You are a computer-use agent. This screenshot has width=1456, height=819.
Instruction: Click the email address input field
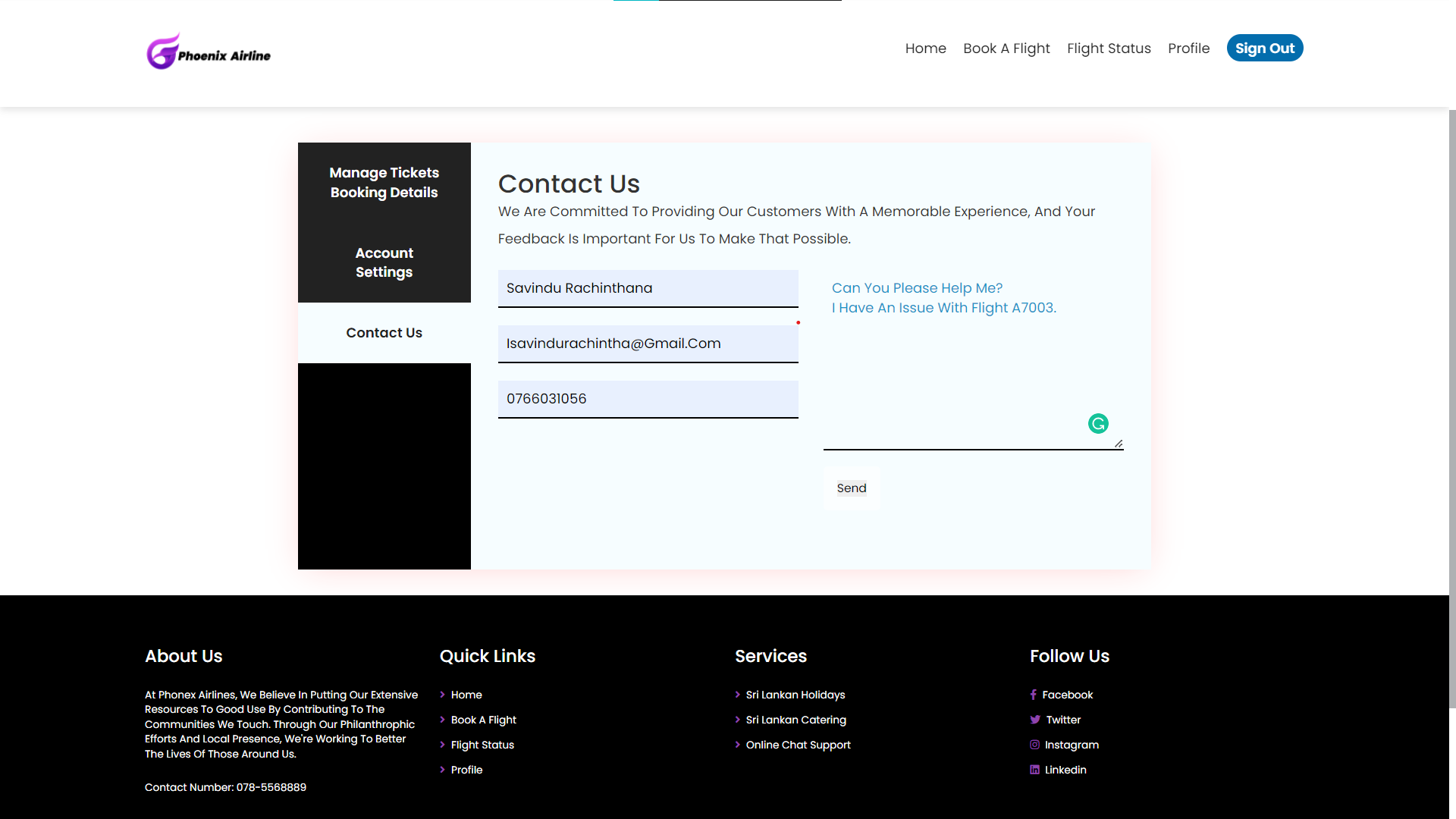point(648,344)
